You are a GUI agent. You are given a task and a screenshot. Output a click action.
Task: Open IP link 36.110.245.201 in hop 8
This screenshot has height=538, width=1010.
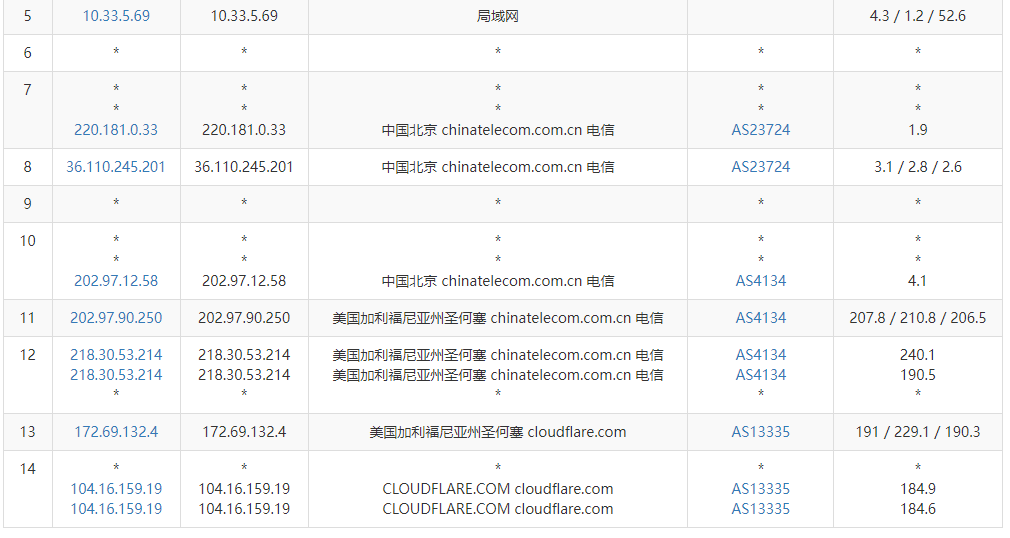[116, 167]
